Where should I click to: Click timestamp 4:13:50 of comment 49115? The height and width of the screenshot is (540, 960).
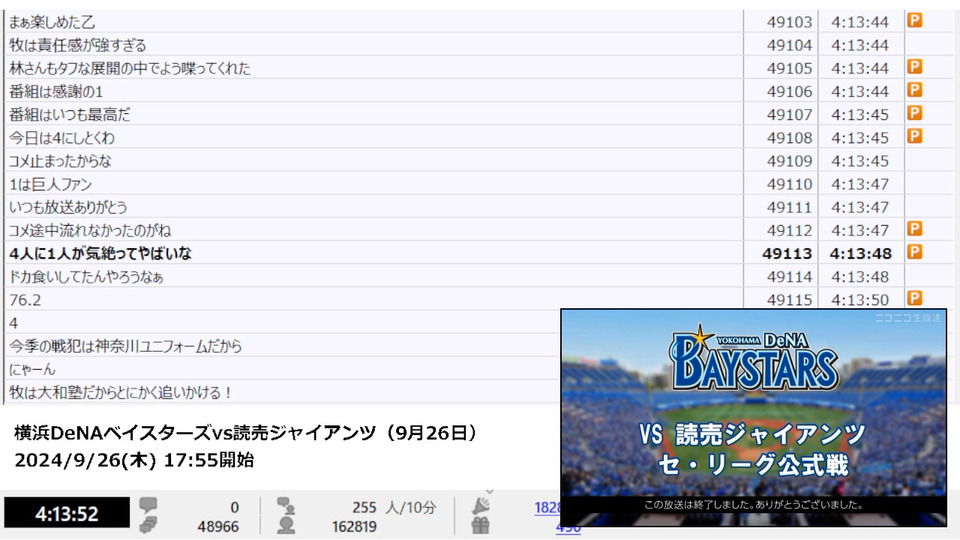[860, 300]
